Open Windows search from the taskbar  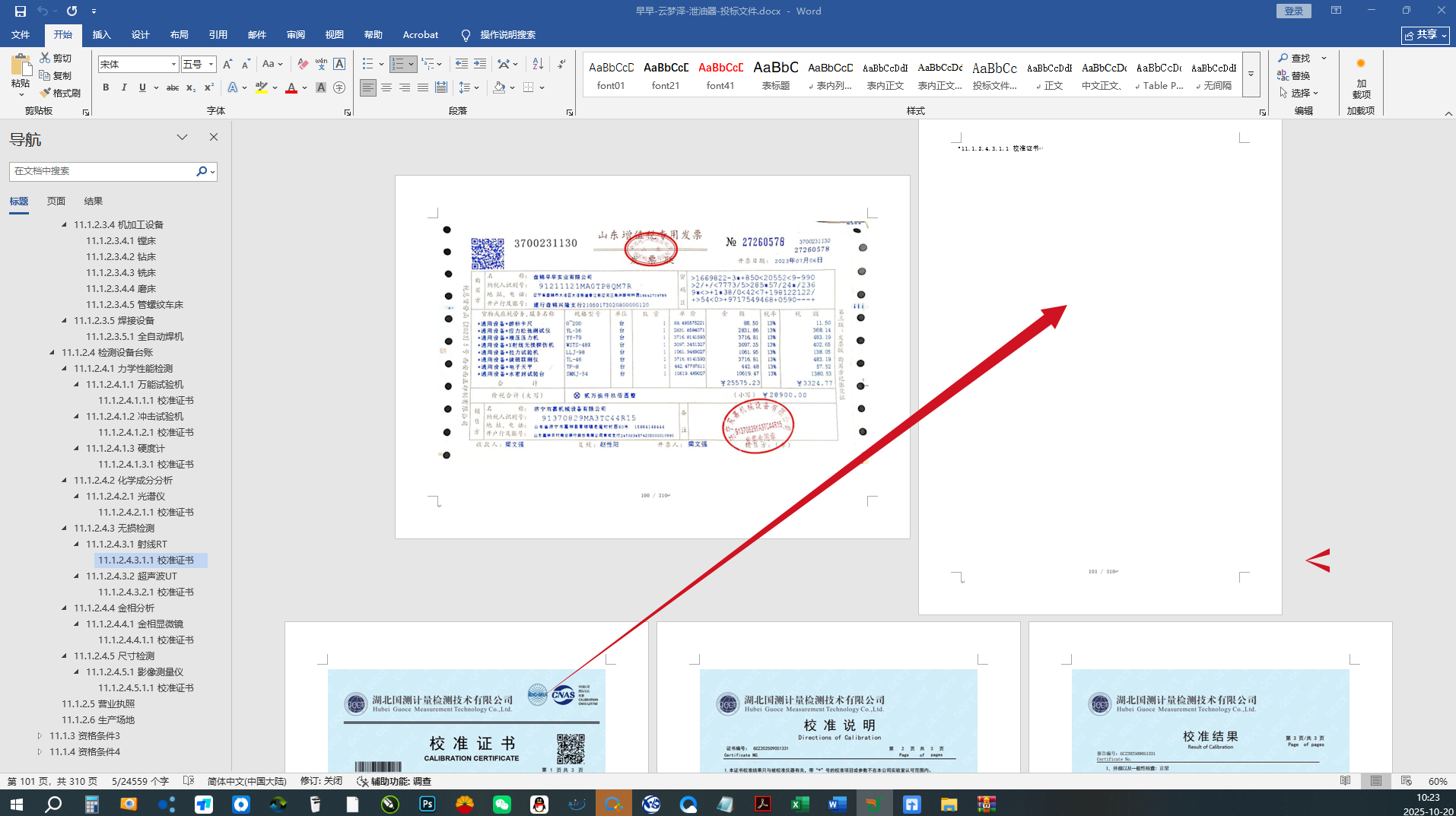(53, 804)
